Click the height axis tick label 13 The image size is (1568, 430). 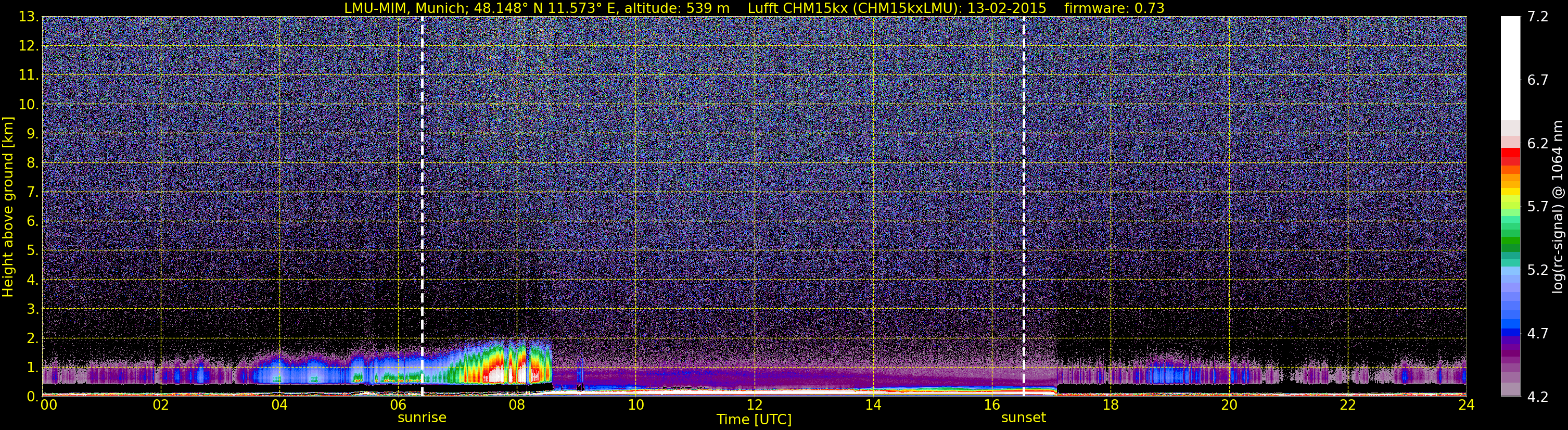(28, 17)
